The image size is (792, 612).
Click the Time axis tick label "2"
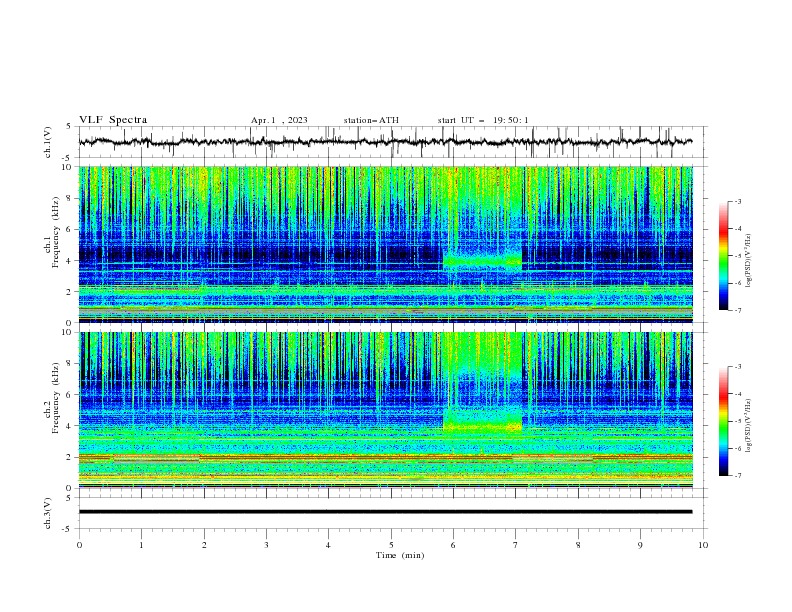(204, 545)
